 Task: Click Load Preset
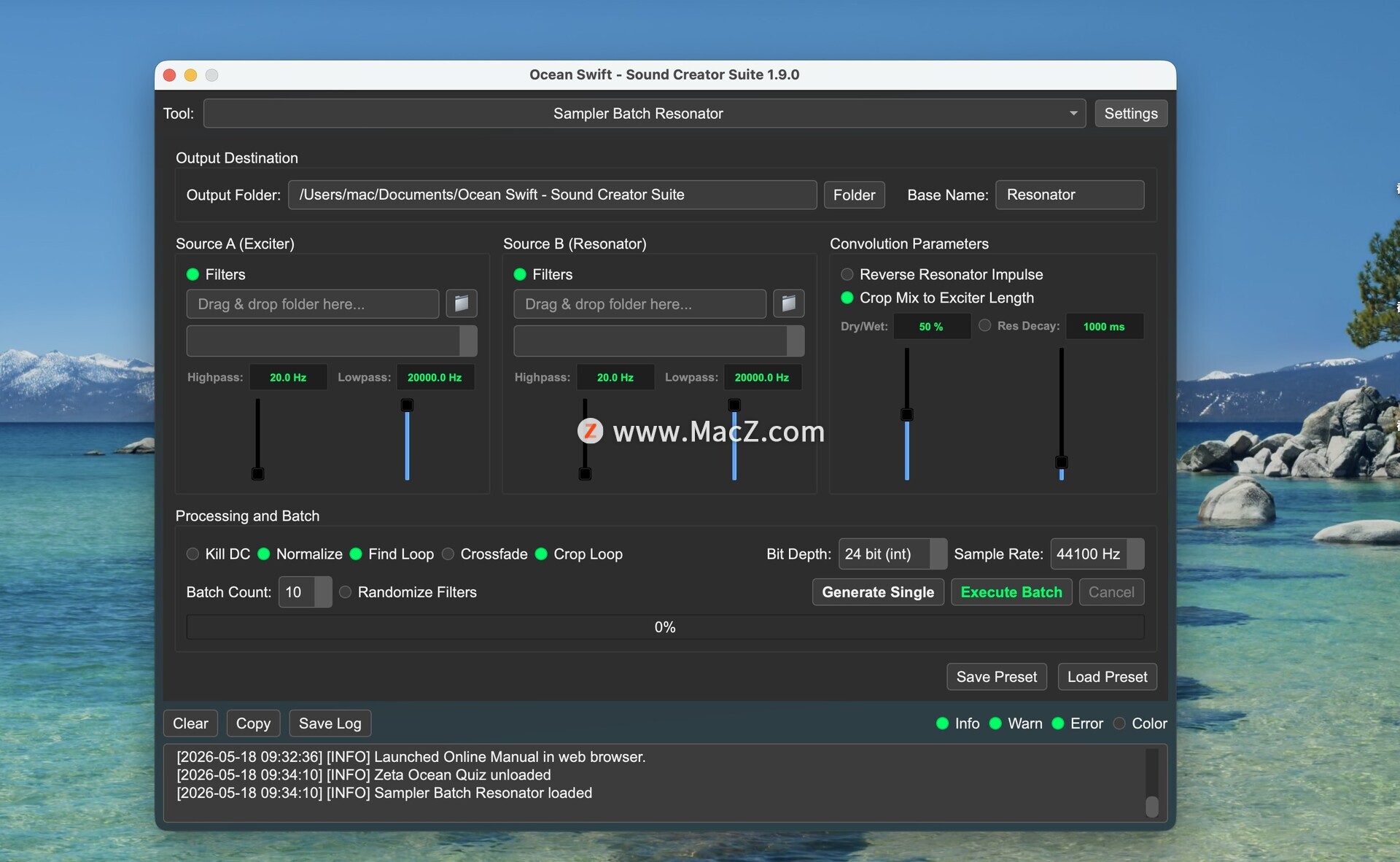1107,677
